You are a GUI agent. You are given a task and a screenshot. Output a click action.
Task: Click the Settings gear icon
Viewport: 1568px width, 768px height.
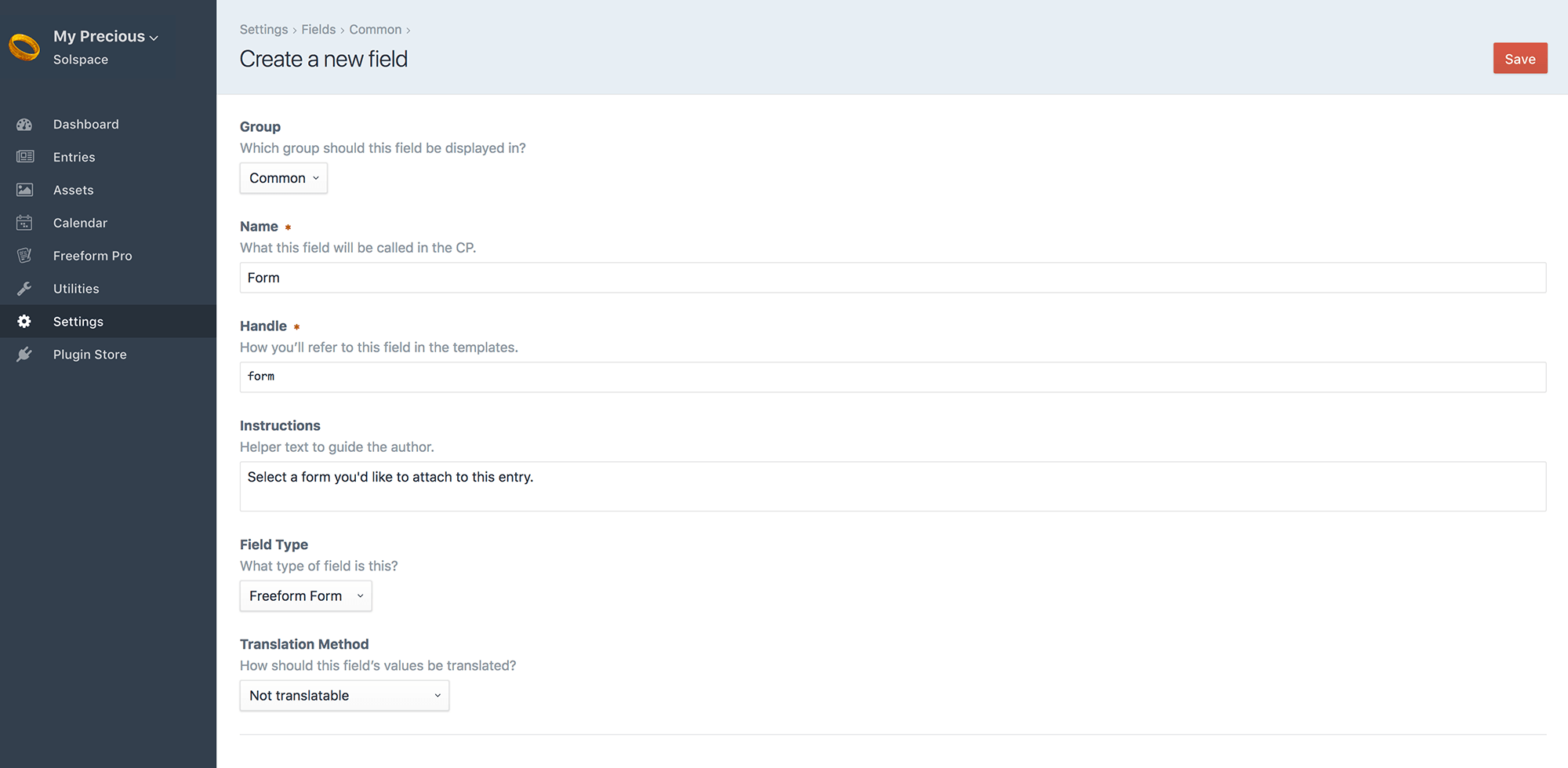[24, 322]
